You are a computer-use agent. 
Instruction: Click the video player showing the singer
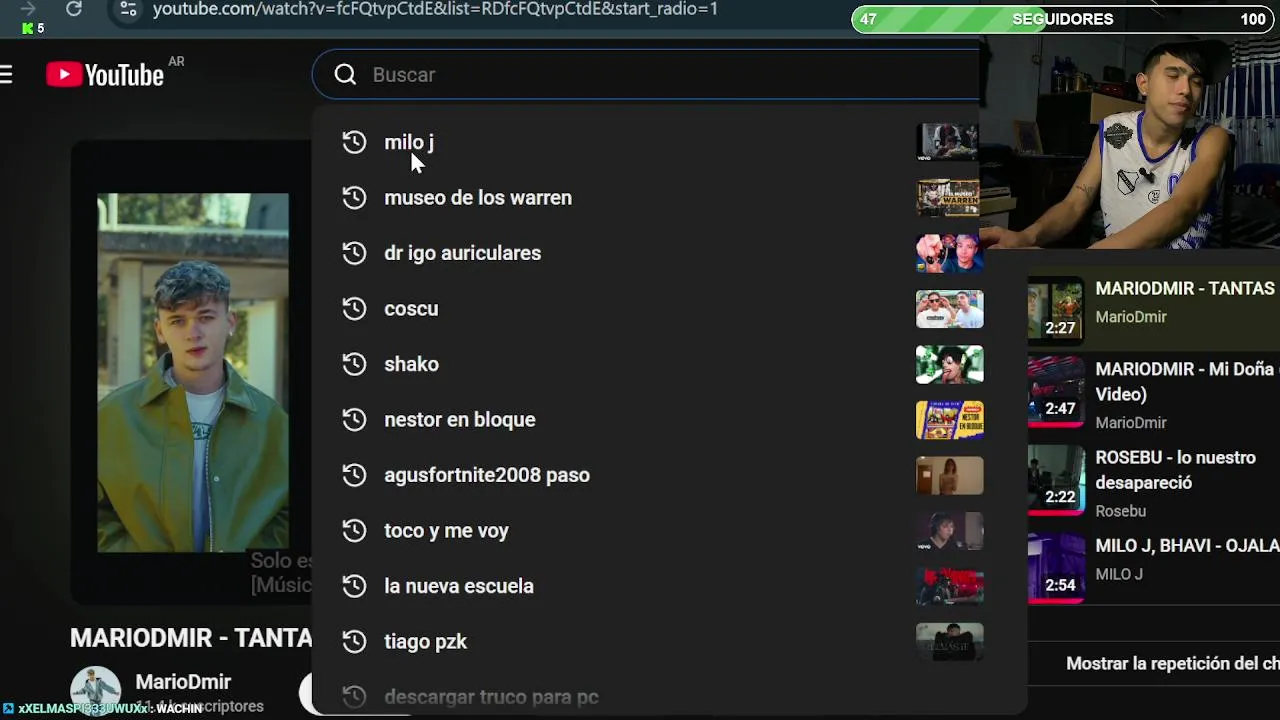[193, 373]
